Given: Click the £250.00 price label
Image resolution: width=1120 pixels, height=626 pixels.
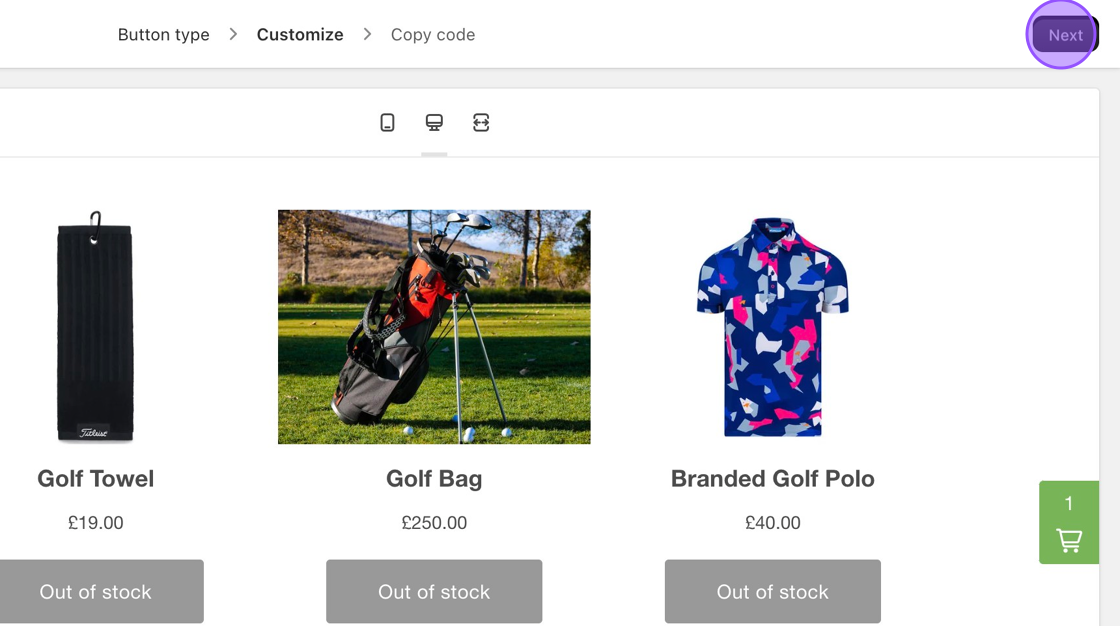Looking at the screenshot, I should (434, 523).
